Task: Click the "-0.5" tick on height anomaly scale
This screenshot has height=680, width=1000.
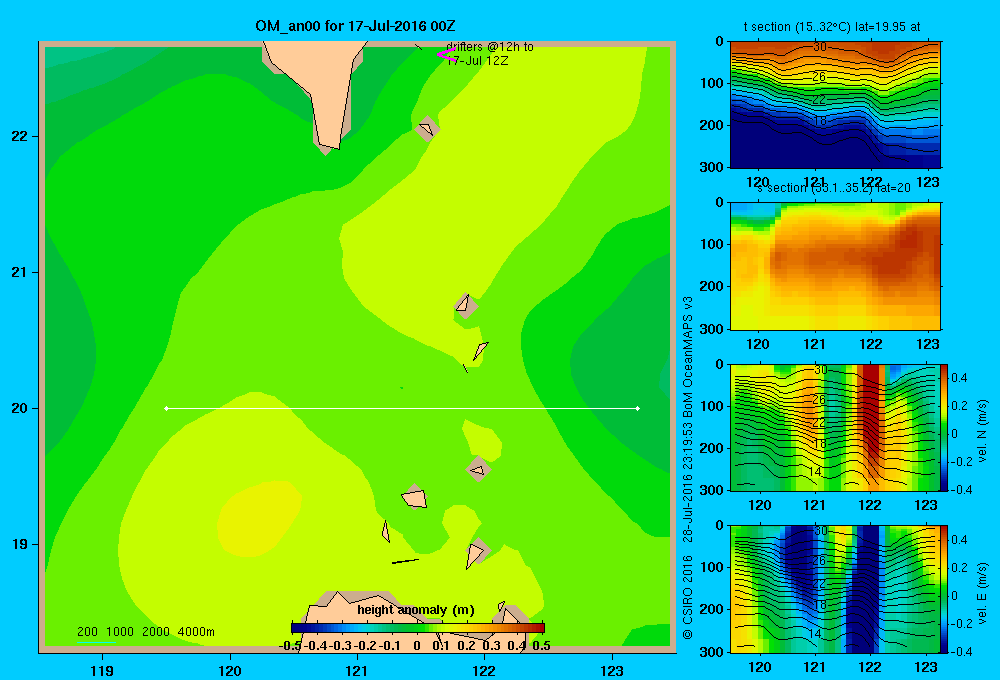Action: (290, 646)
